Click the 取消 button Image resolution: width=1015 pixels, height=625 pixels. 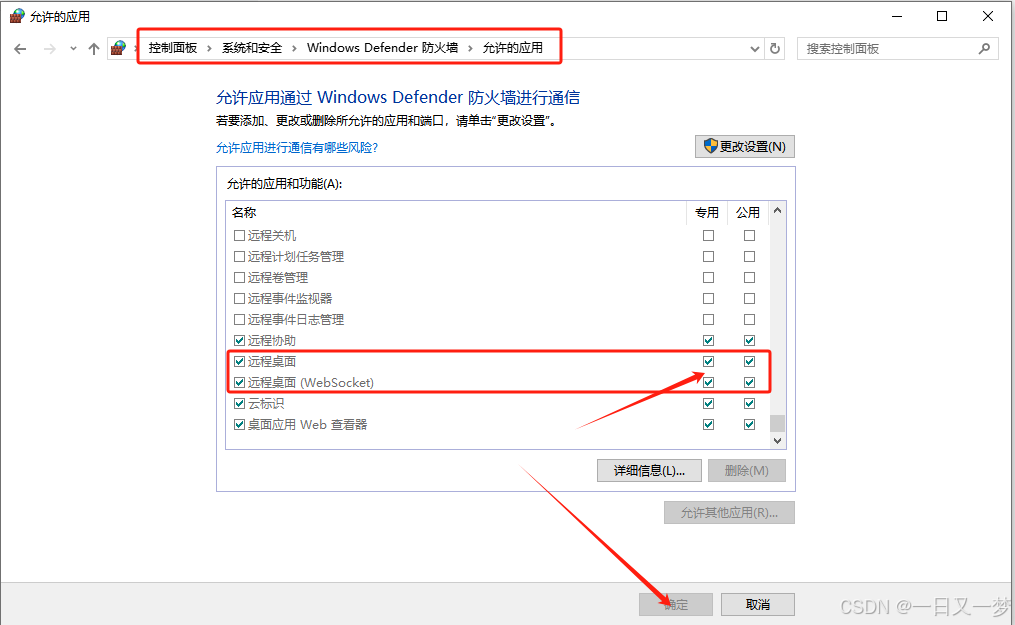[758, 604]
